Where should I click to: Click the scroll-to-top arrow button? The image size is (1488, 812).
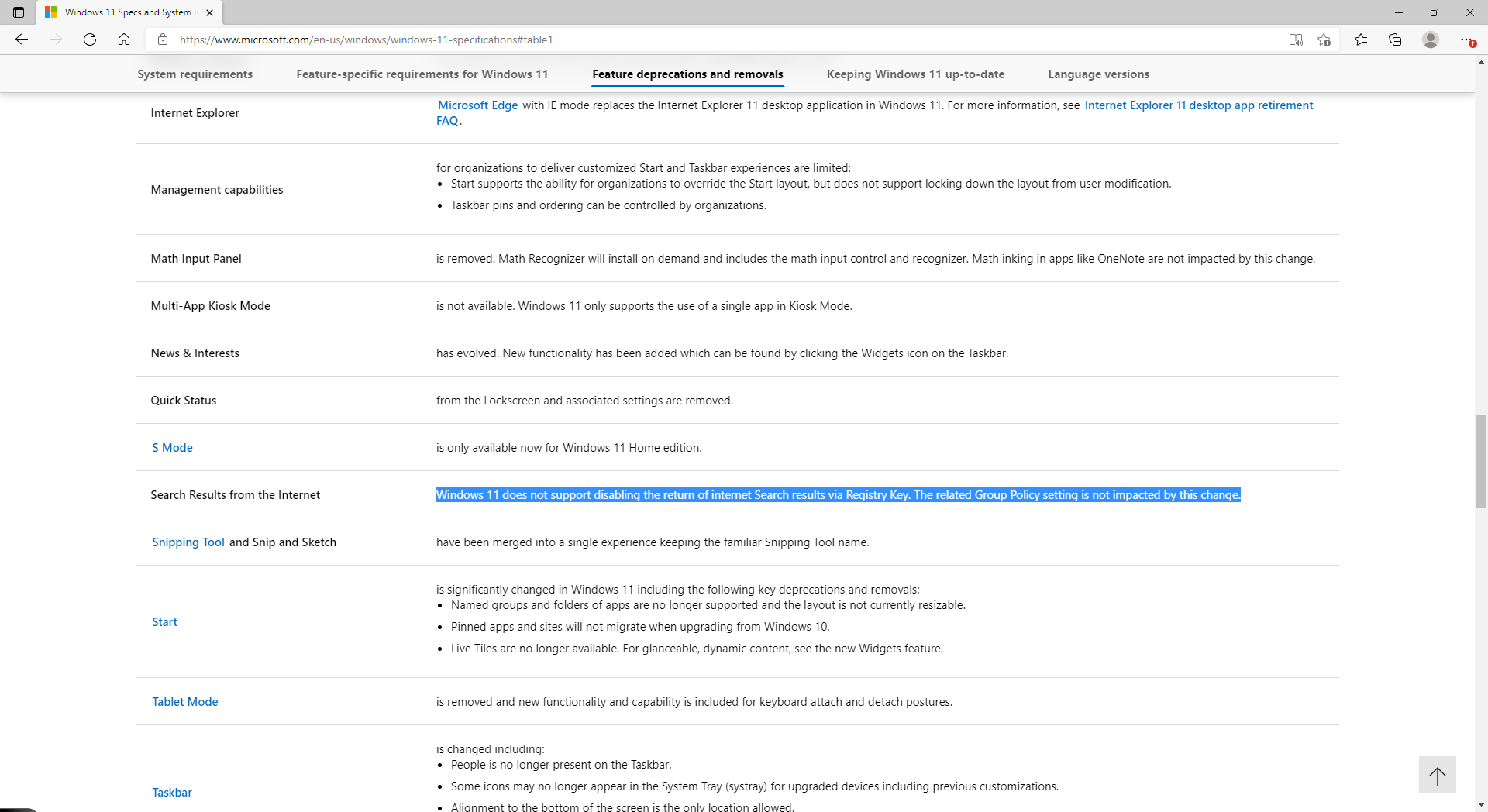[x=1437, y=775]
